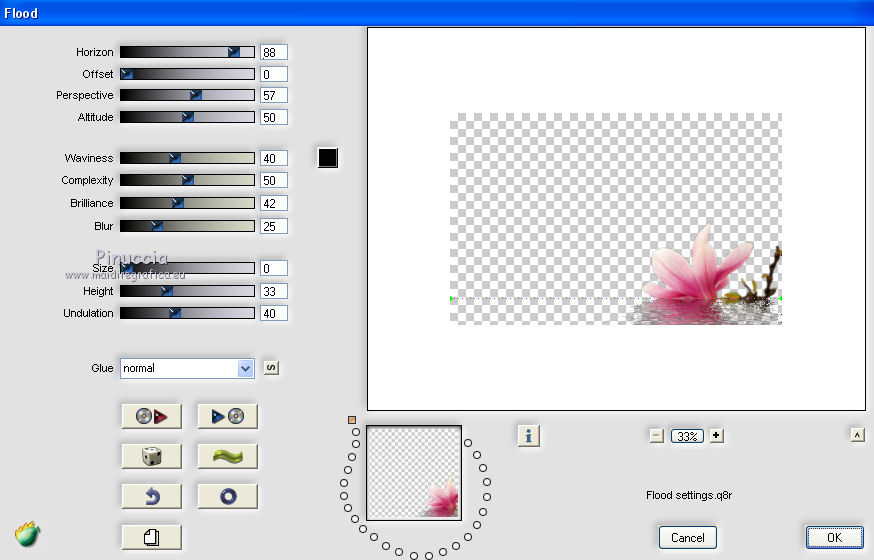Click the minus zoom out button
The width and height of the screenshot is (874, 560).
click(657, 436)
